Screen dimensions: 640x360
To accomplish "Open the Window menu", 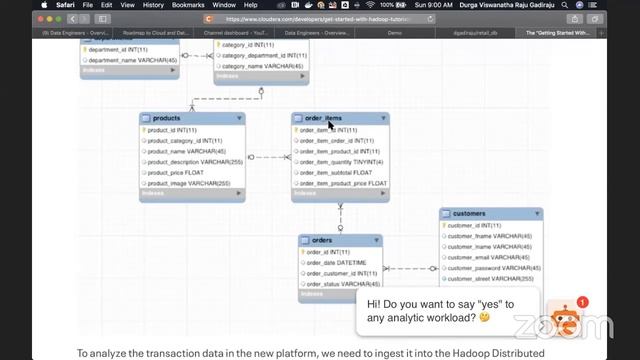I will pyautogui.click(x=224, y=5).
